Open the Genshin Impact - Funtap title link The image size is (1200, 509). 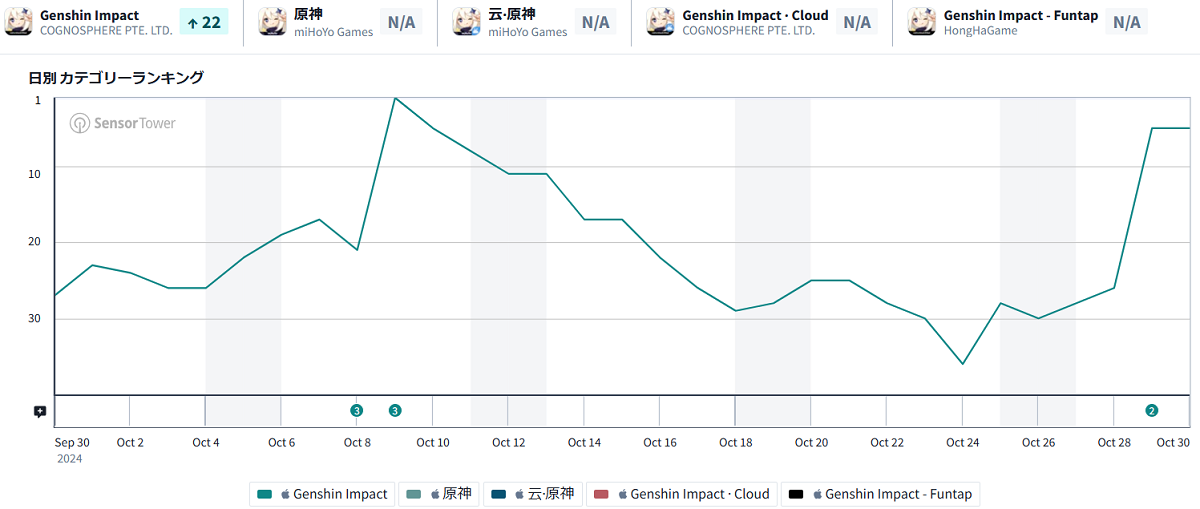click(1020, 15)
